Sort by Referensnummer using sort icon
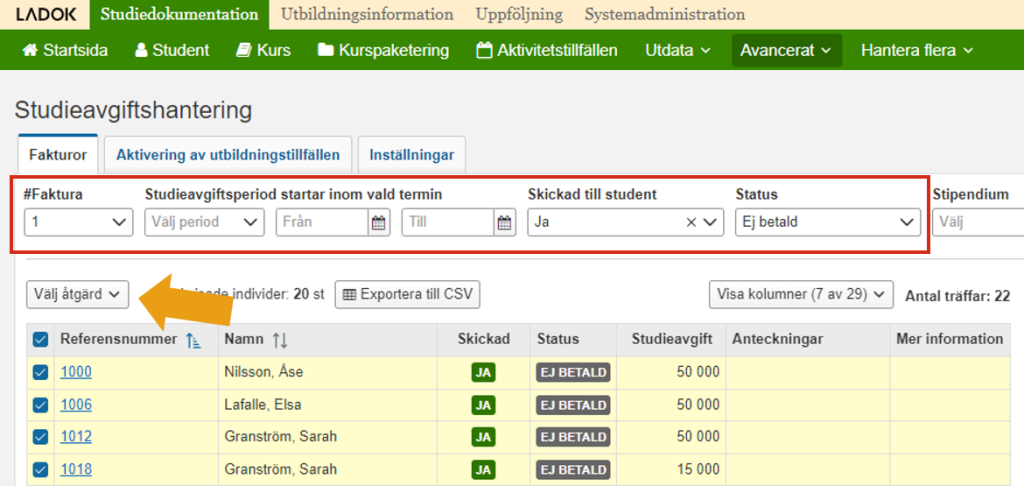The height and width of the screenshot is (486, 1024). click(193, 340)
